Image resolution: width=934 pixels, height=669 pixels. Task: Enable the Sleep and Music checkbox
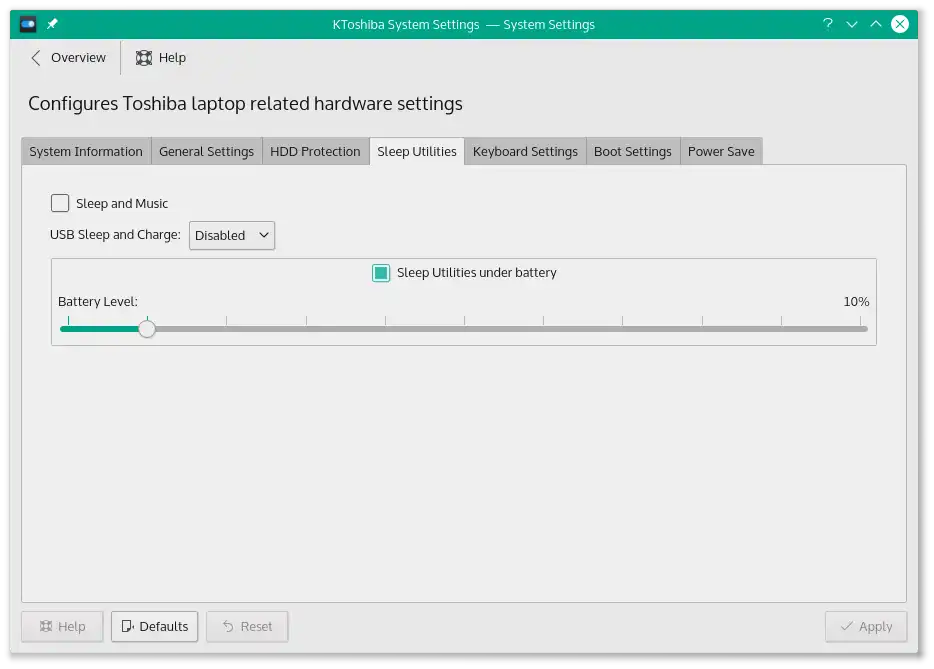tap(60, 203)
